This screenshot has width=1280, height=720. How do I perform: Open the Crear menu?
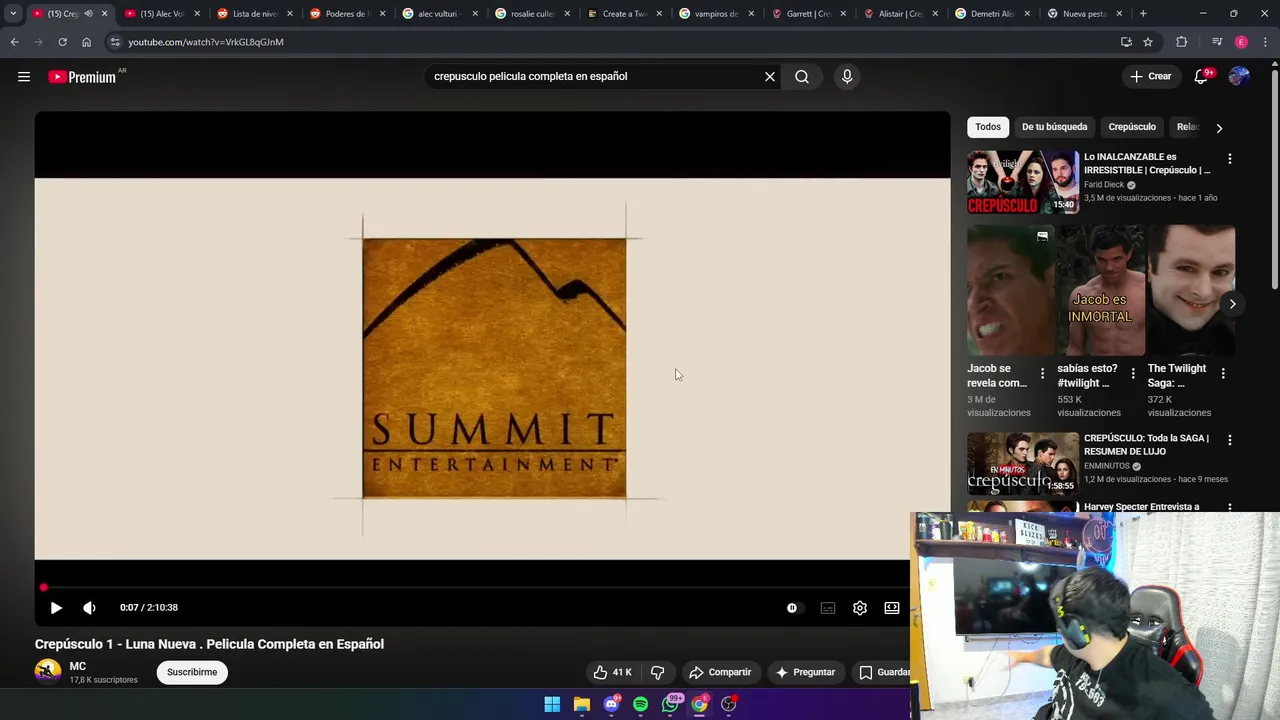1150,76
